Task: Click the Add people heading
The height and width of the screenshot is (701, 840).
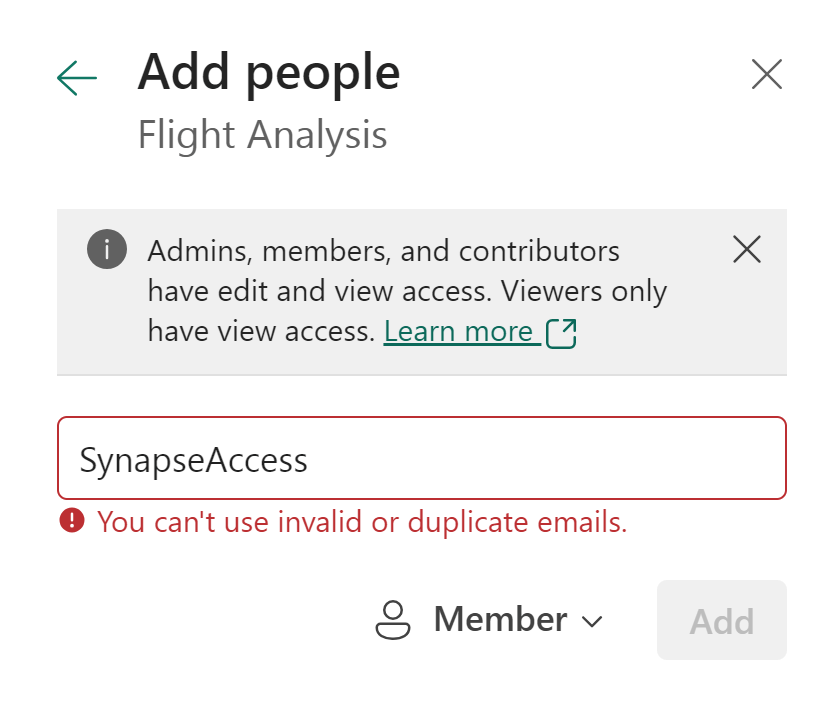Action: 268,72
